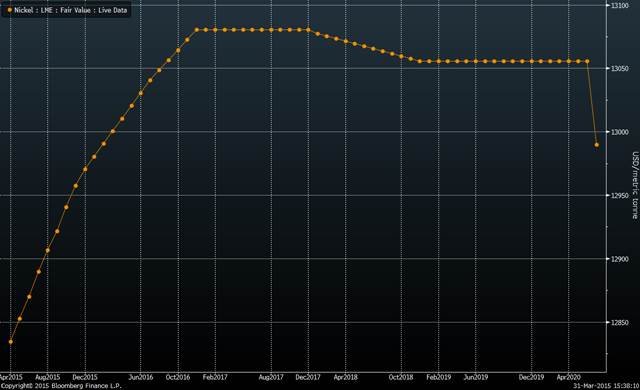This screenshot has height=390, width=640.
Task: Click the Jun2019 x-axis label
Action: [x=476, y=377]
